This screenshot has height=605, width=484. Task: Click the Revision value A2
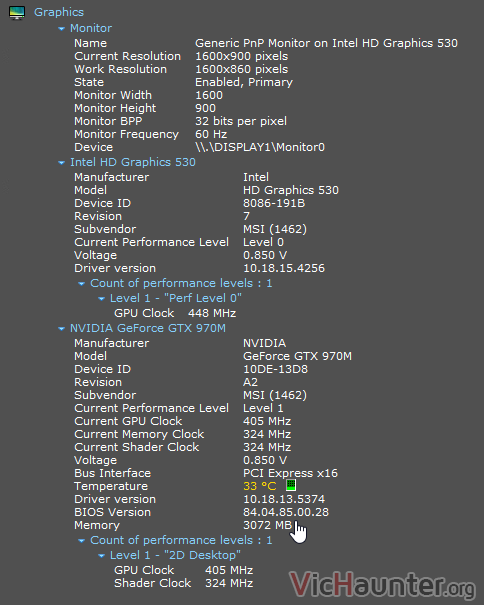[x=250, y=382]
